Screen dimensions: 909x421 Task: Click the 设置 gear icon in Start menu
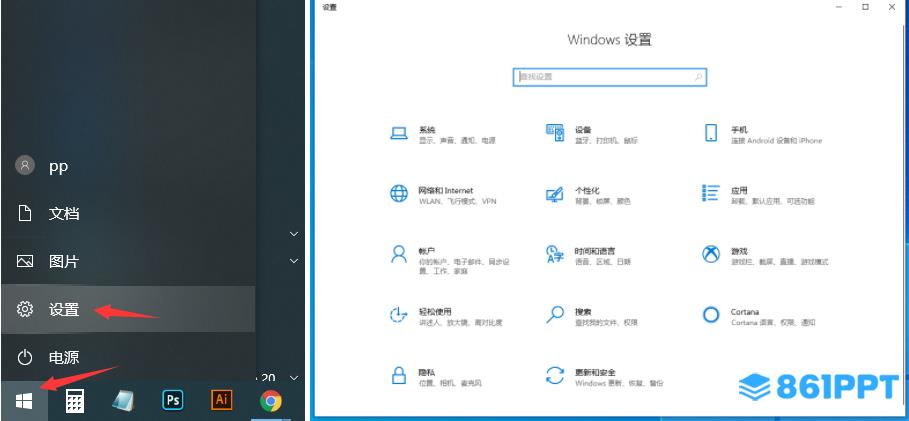[24, 309]
